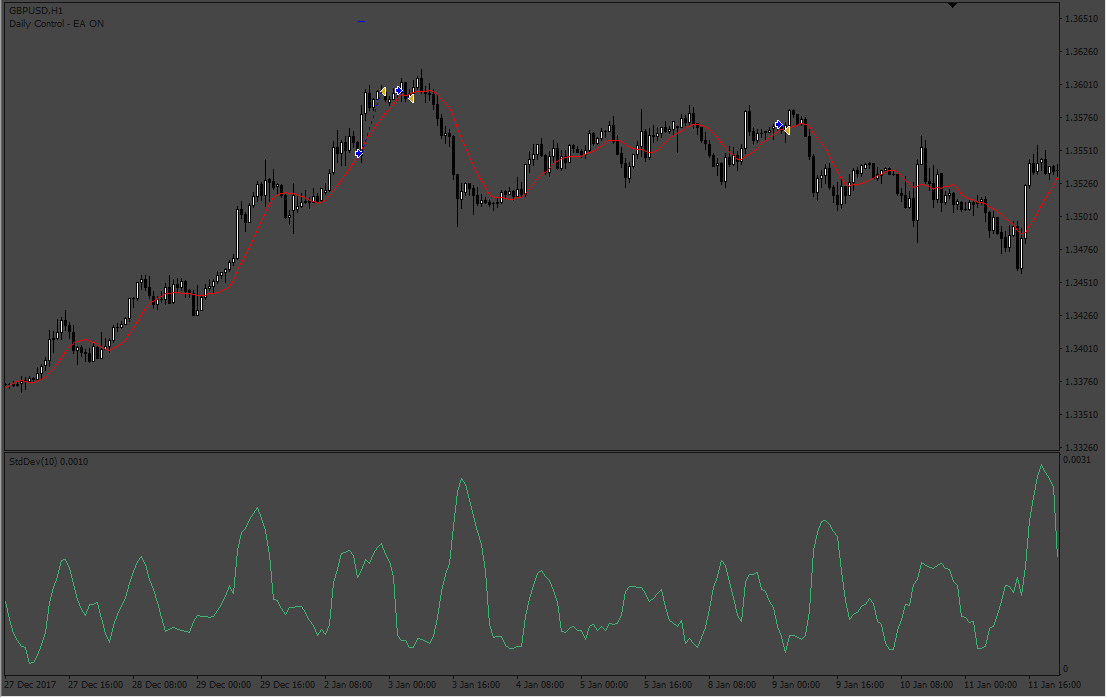
Task: Click the 29 Dec 16:00 time label
Action: point(287,685)
